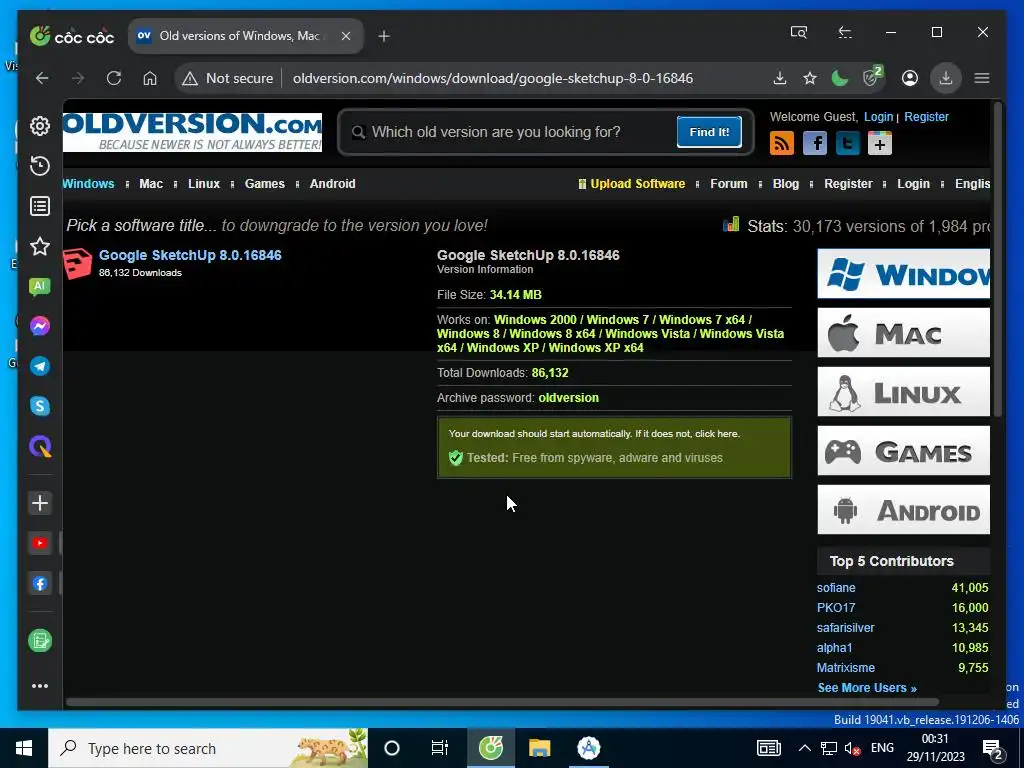Open YouTube shortcut in the sidebar

tap(40, 543)
